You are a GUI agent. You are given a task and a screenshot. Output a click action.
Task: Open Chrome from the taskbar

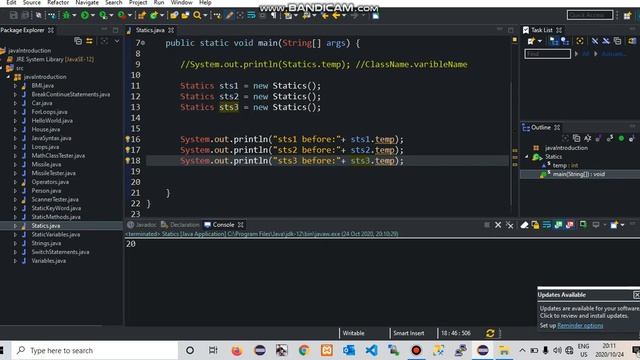(x=304, y=351)
